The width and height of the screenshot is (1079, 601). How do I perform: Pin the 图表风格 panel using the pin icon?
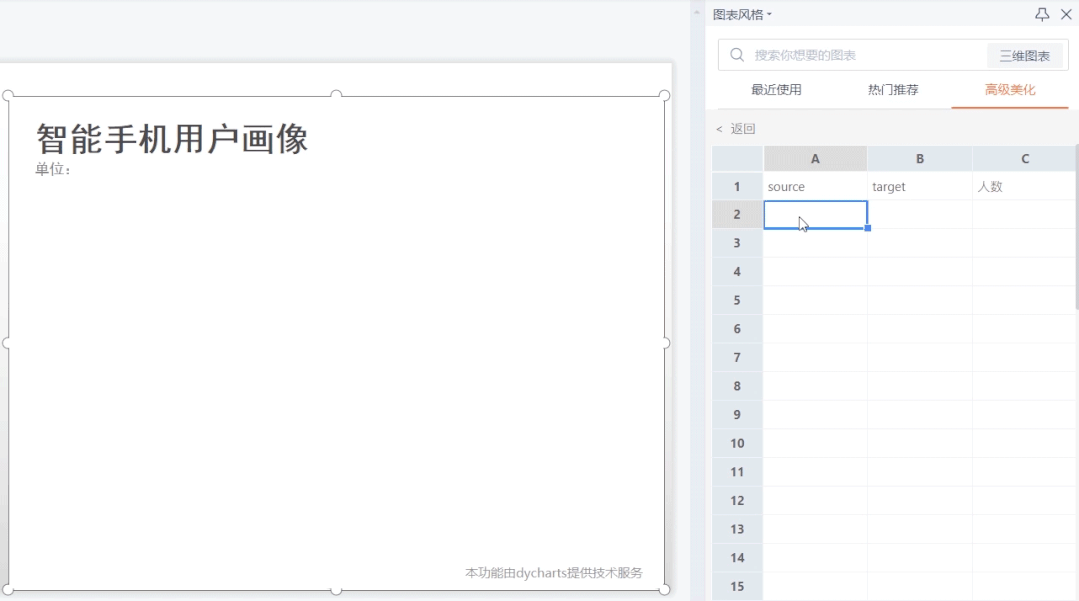coord(1041,14)
